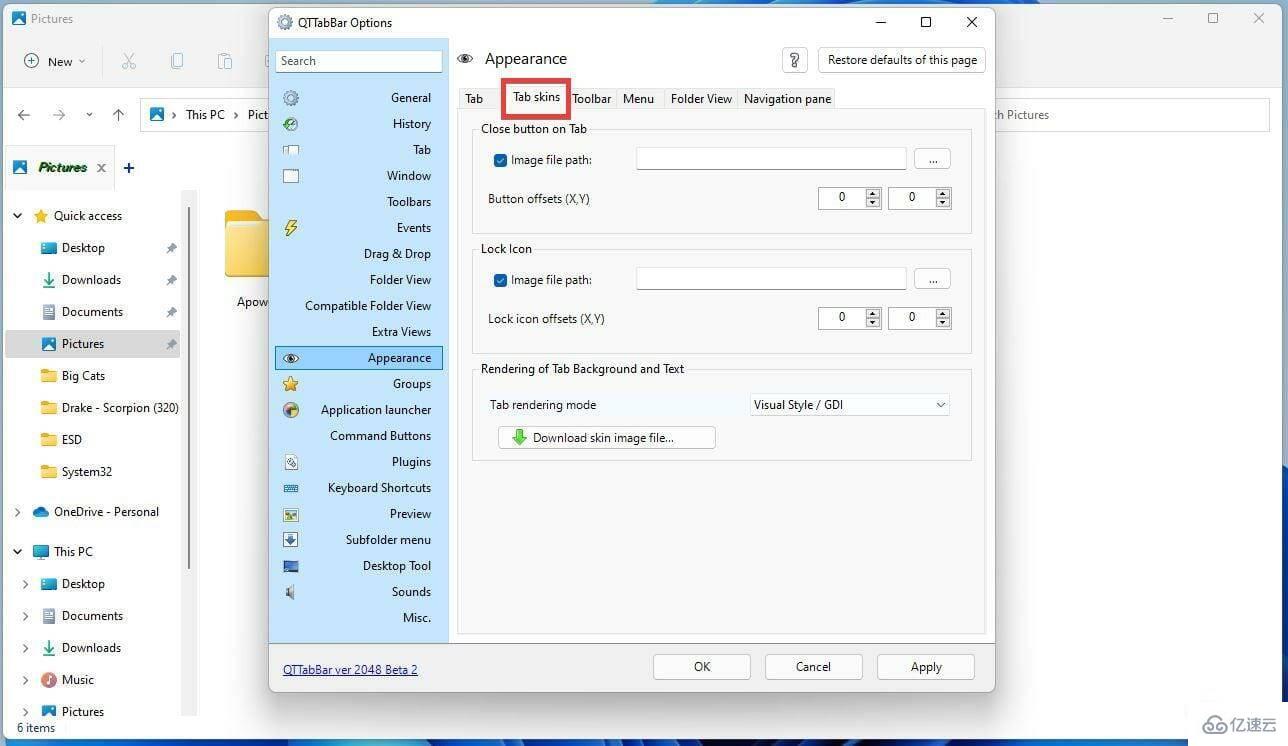Select the Preview category
This screenshot has height=746, width=1288.
click(358, 514)
